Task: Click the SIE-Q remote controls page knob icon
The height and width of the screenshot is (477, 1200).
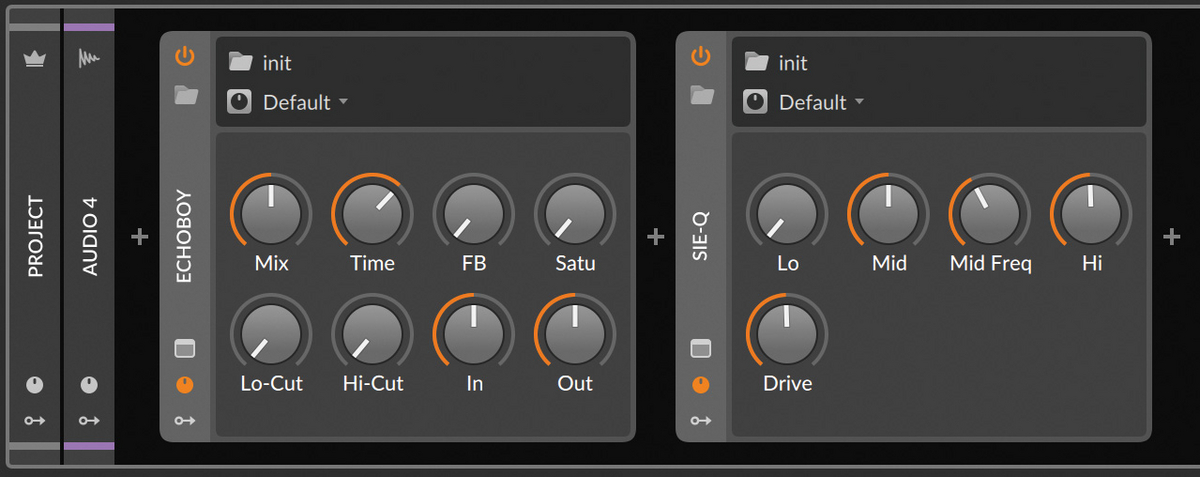Action: point(755,102)
